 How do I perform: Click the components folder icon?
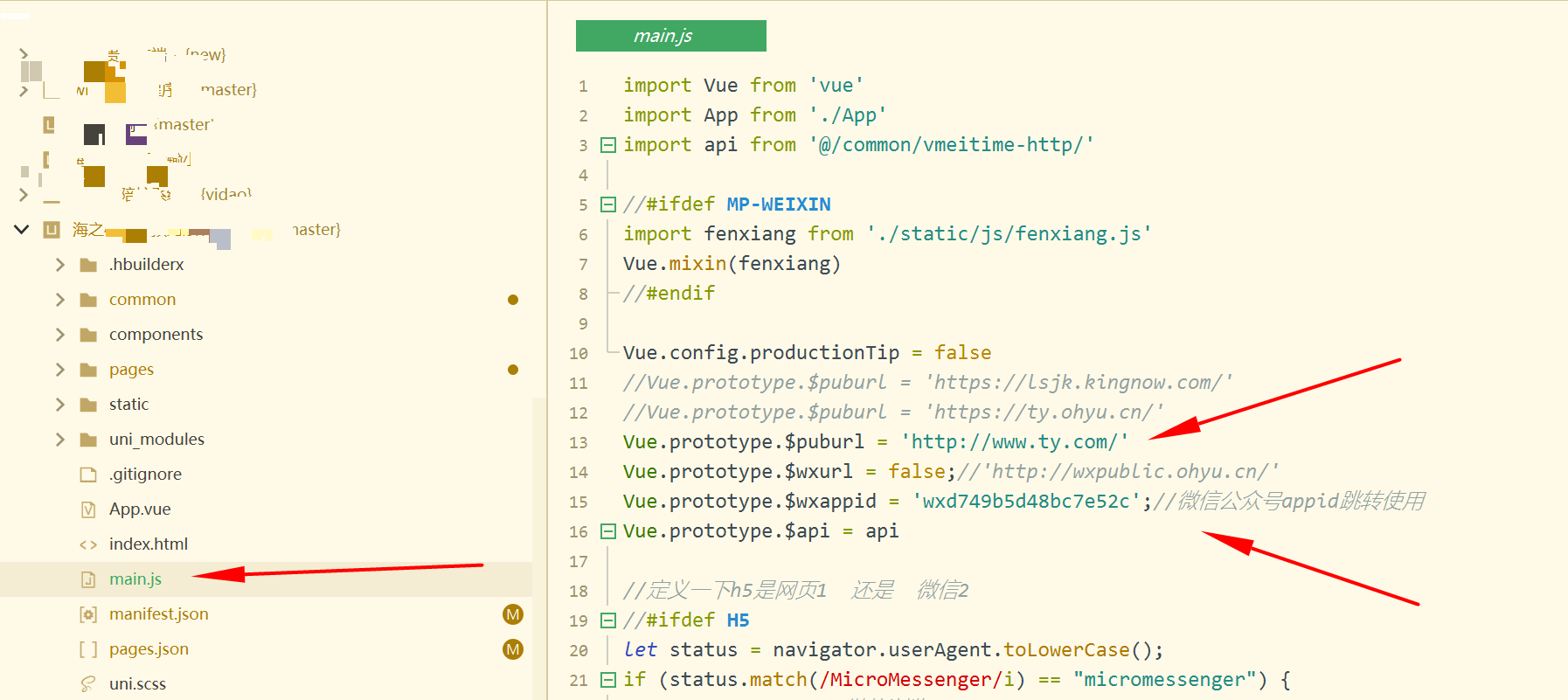point(88,335)
